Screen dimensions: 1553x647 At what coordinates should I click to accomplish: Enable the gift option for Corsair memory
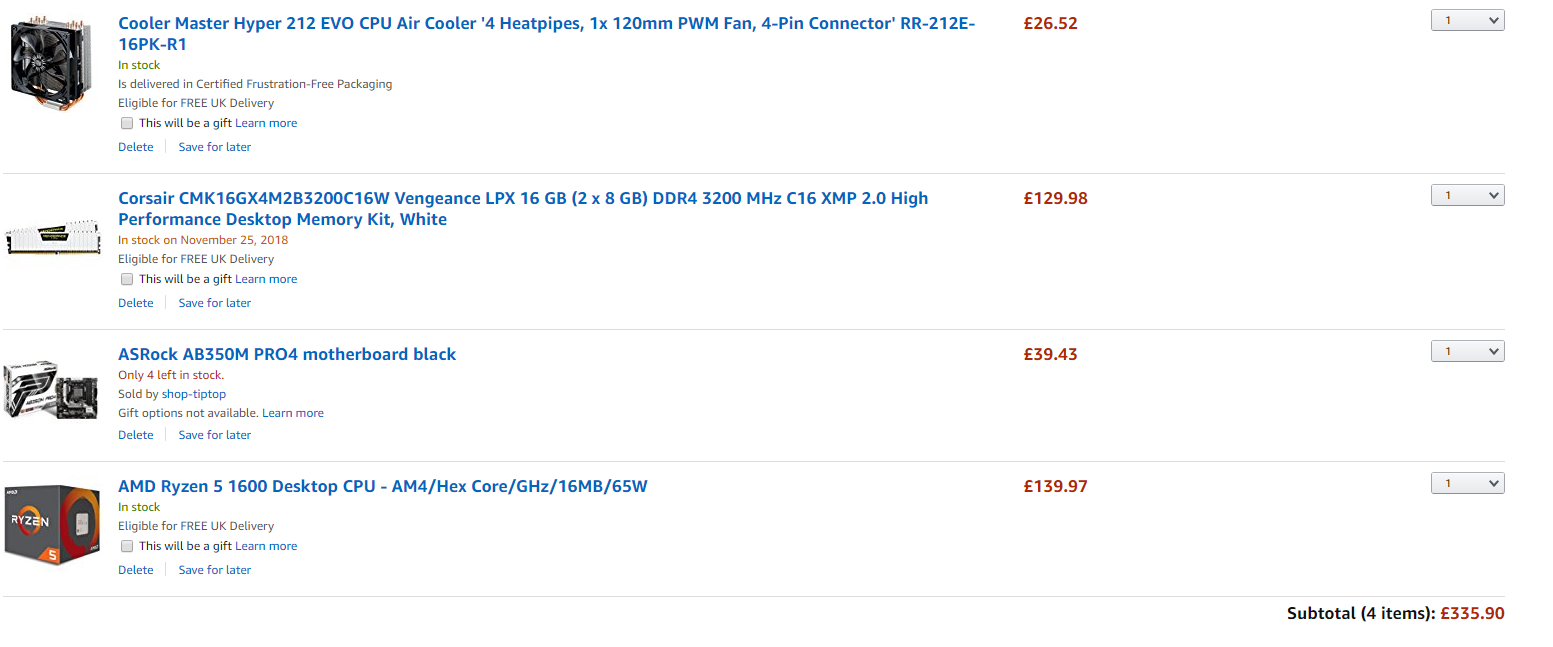click(127, 280)
